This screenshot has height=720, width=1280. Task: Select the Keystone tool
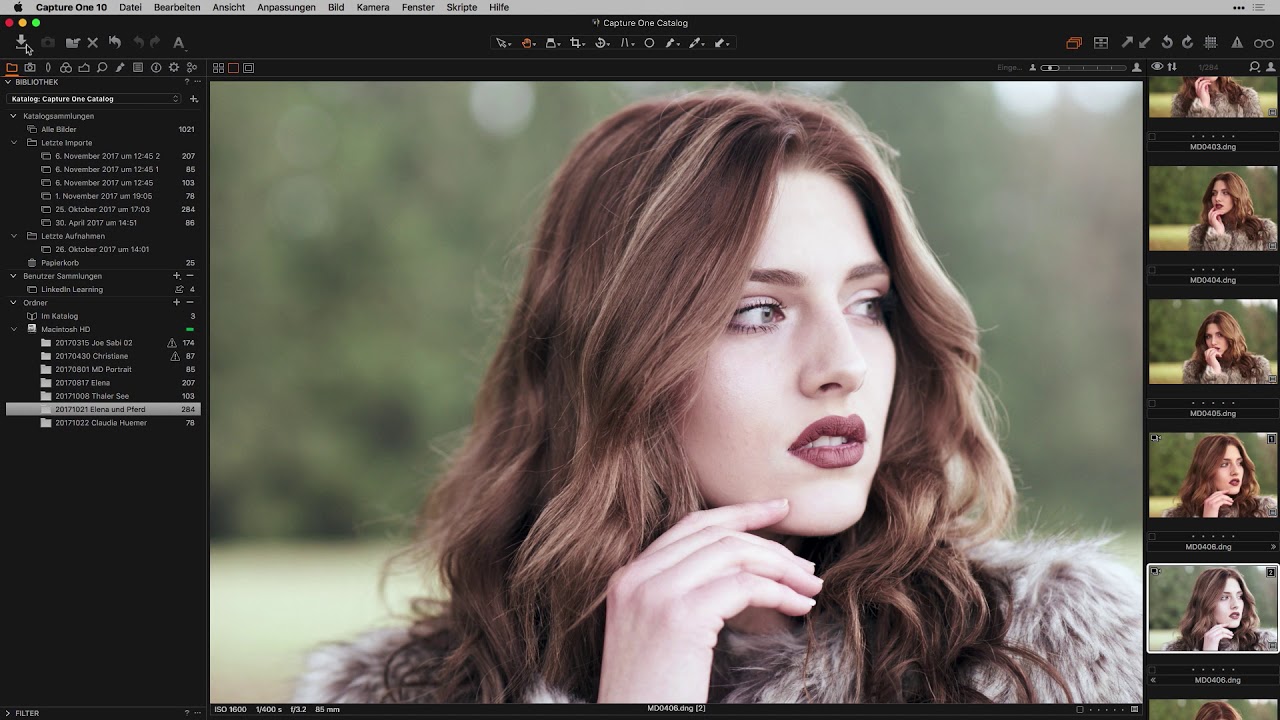tap(627, 43)
